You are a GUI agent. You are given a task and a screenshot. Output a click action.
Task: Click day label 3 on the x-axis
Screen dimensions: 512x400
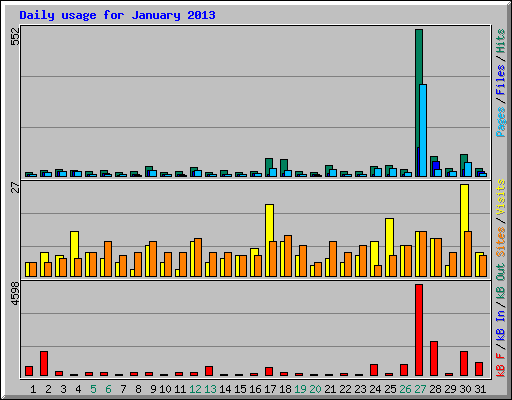pyautogui.click(x=63, y=389)
